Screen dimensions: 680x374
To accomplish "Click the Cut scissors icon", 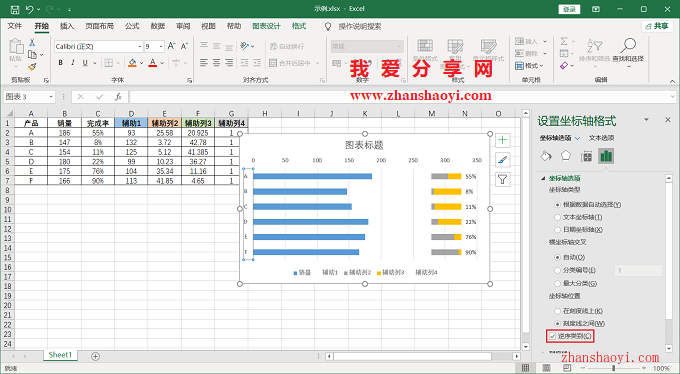I will point(32,43).
